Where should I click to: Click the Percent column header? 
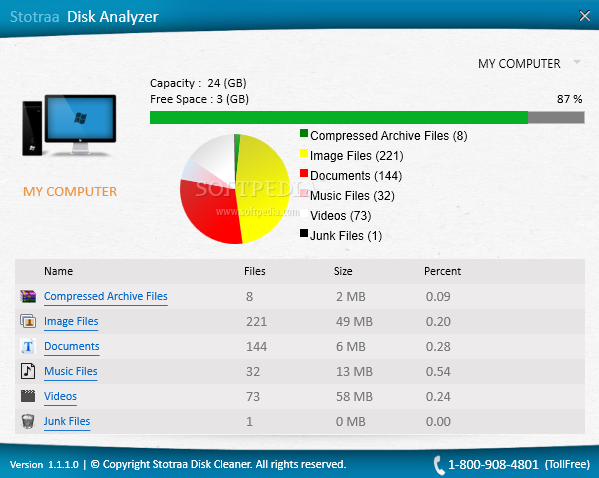point(442,271)
